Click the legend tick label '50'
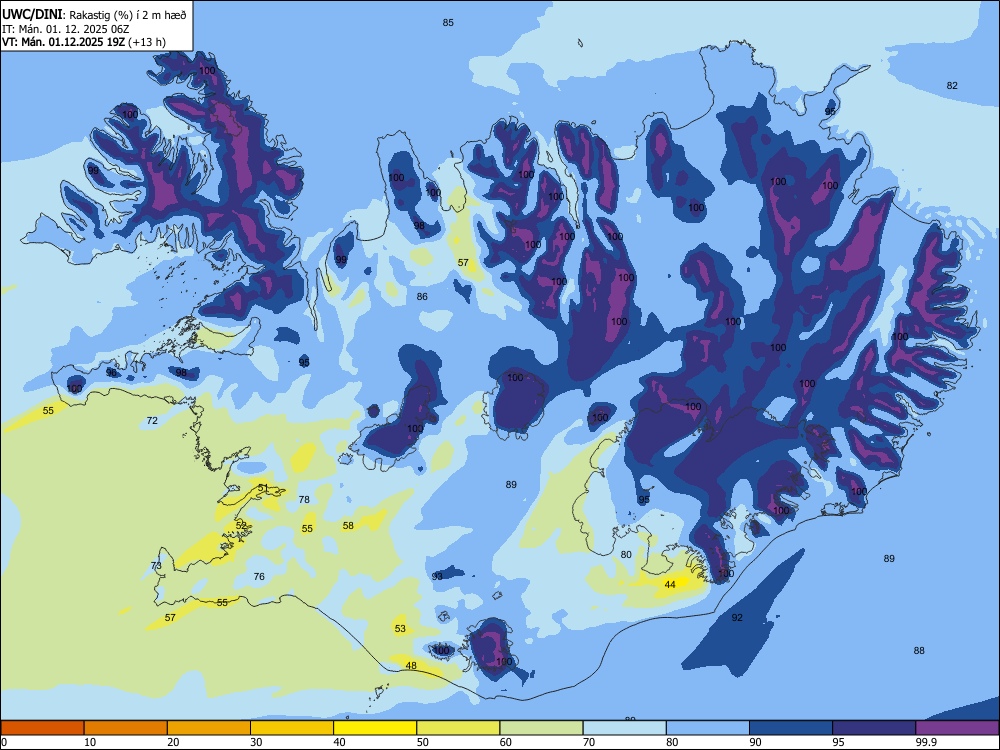Viewport: 1000px width, 750px height. [423, 742]
